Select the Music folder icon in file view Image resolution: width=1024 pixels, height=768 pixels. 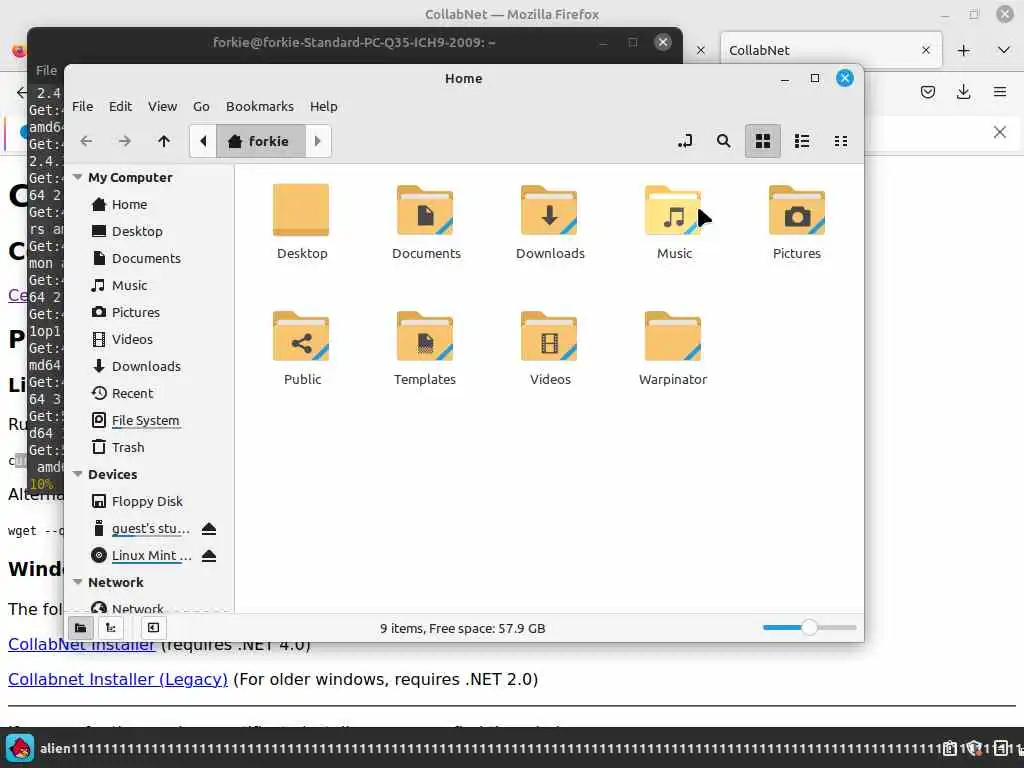pyautogui.click(x=673, y=210)
